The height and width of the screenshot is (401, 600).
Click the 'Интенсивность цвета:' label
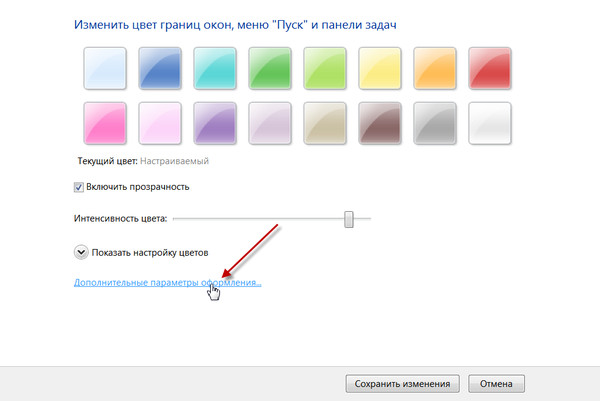click(121, 218)
